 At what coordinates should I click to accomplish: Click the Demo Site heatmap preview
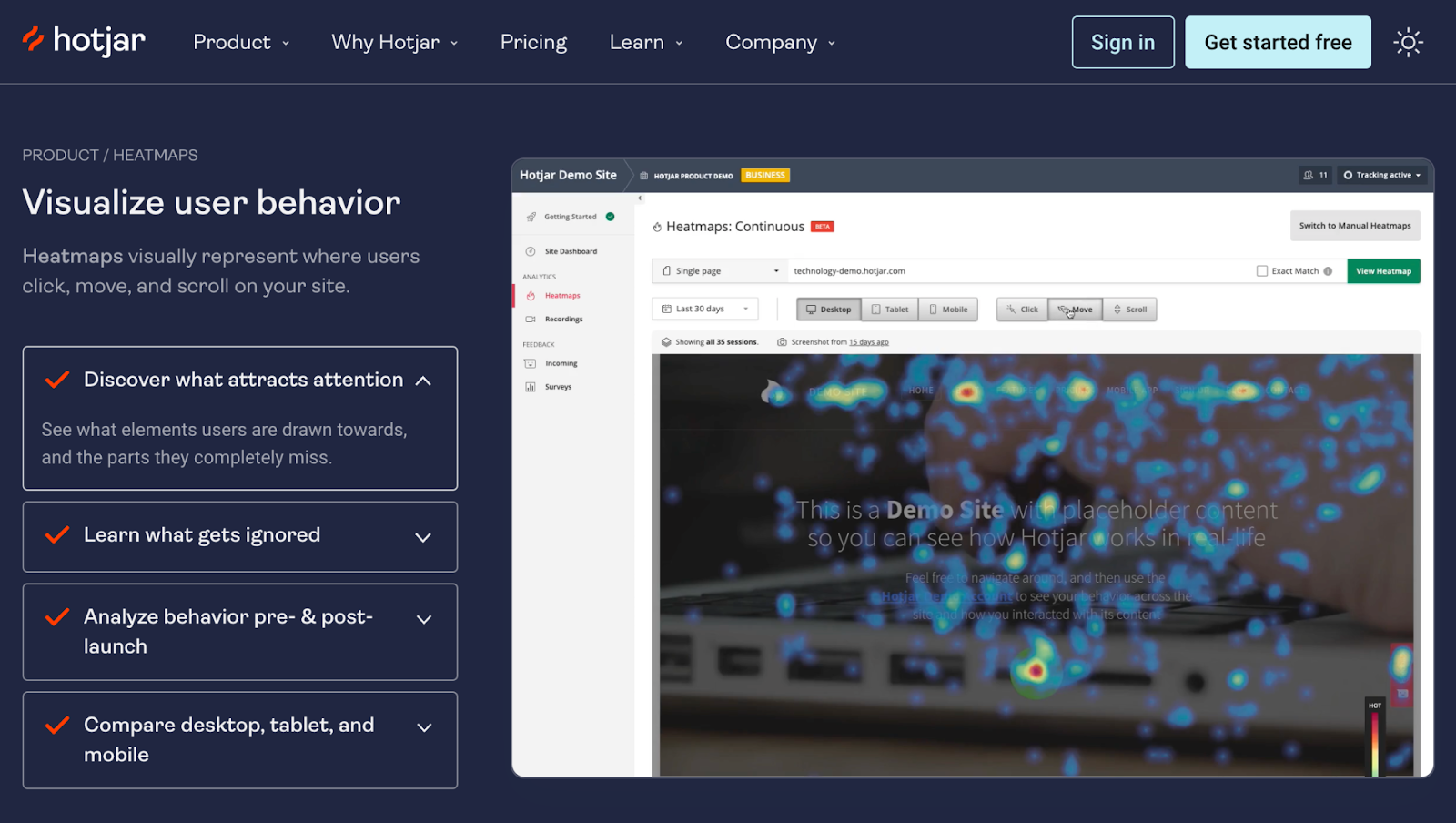1036,565
